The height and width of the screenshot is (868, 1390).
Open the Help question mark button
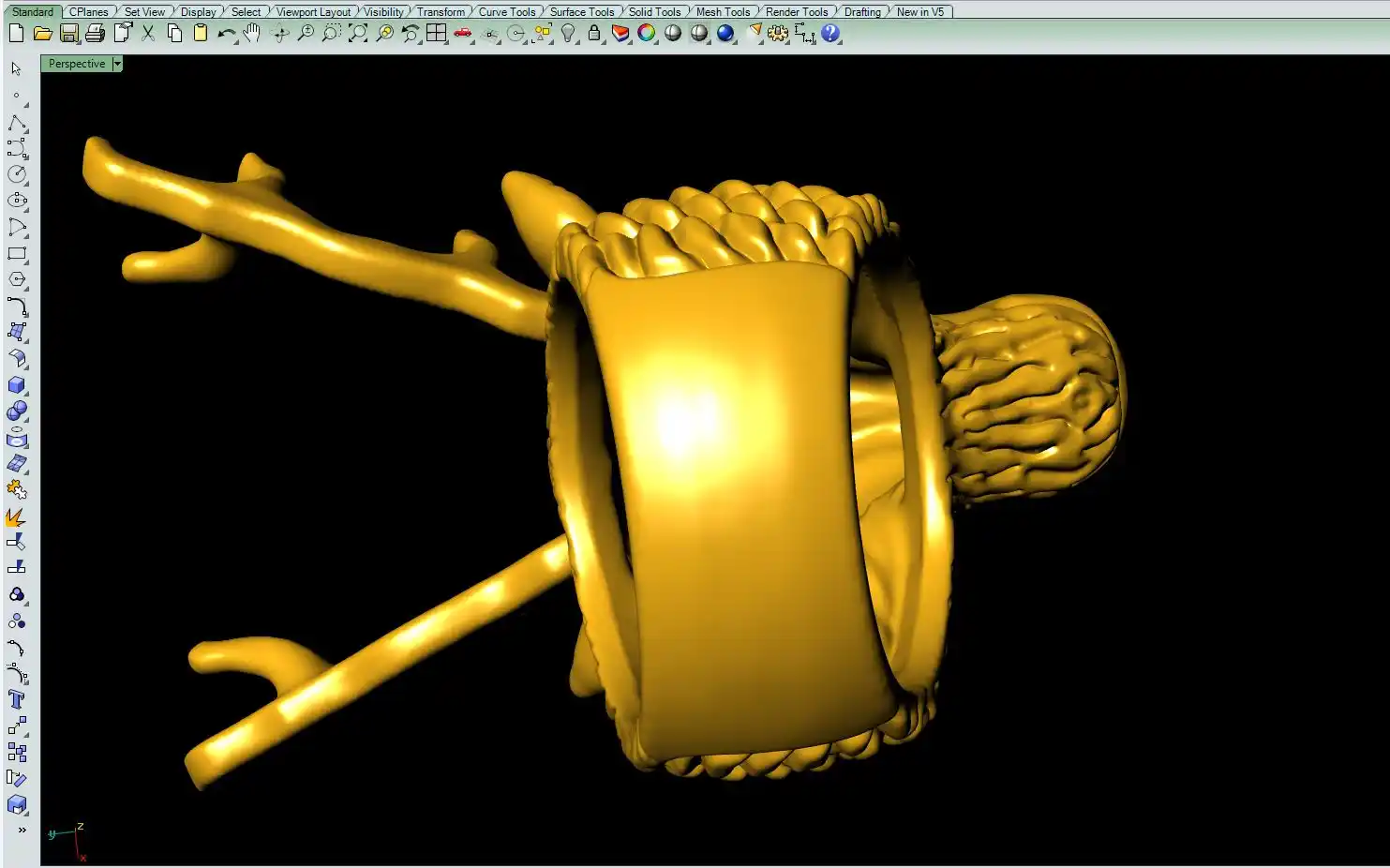click(830, 33)
